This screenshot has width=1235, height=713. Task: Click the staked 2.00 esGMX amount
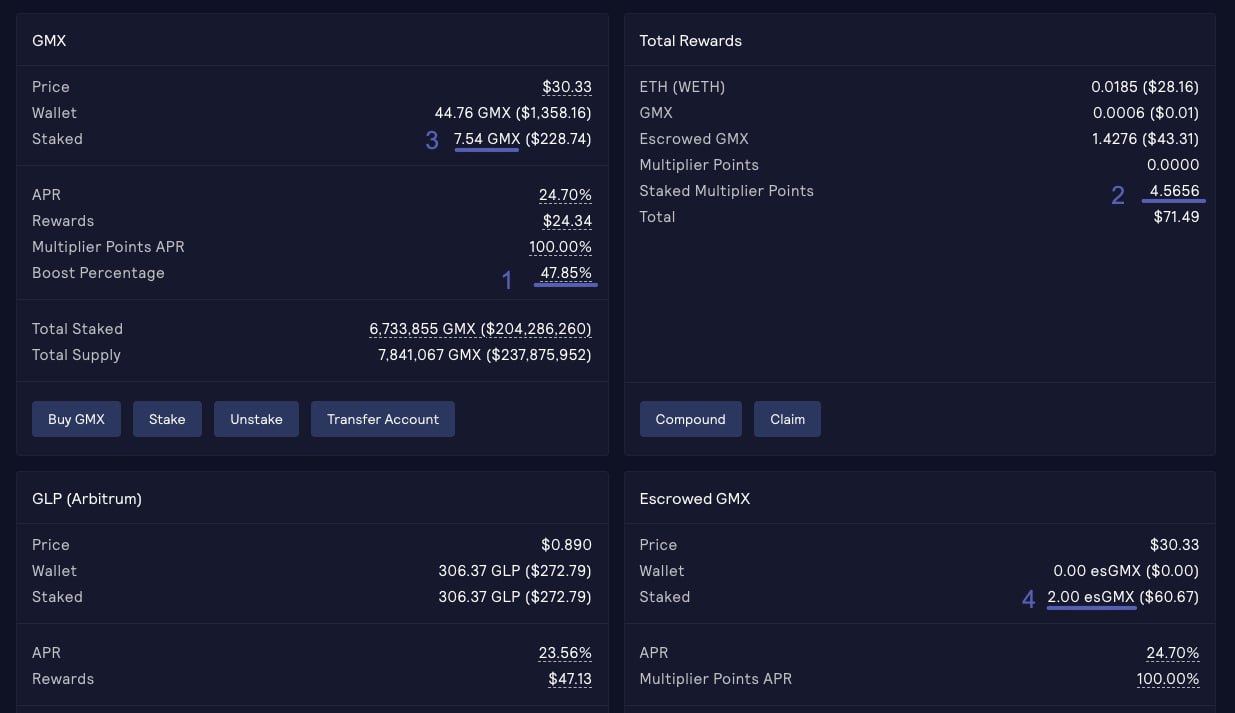[x=1090, y=597]
